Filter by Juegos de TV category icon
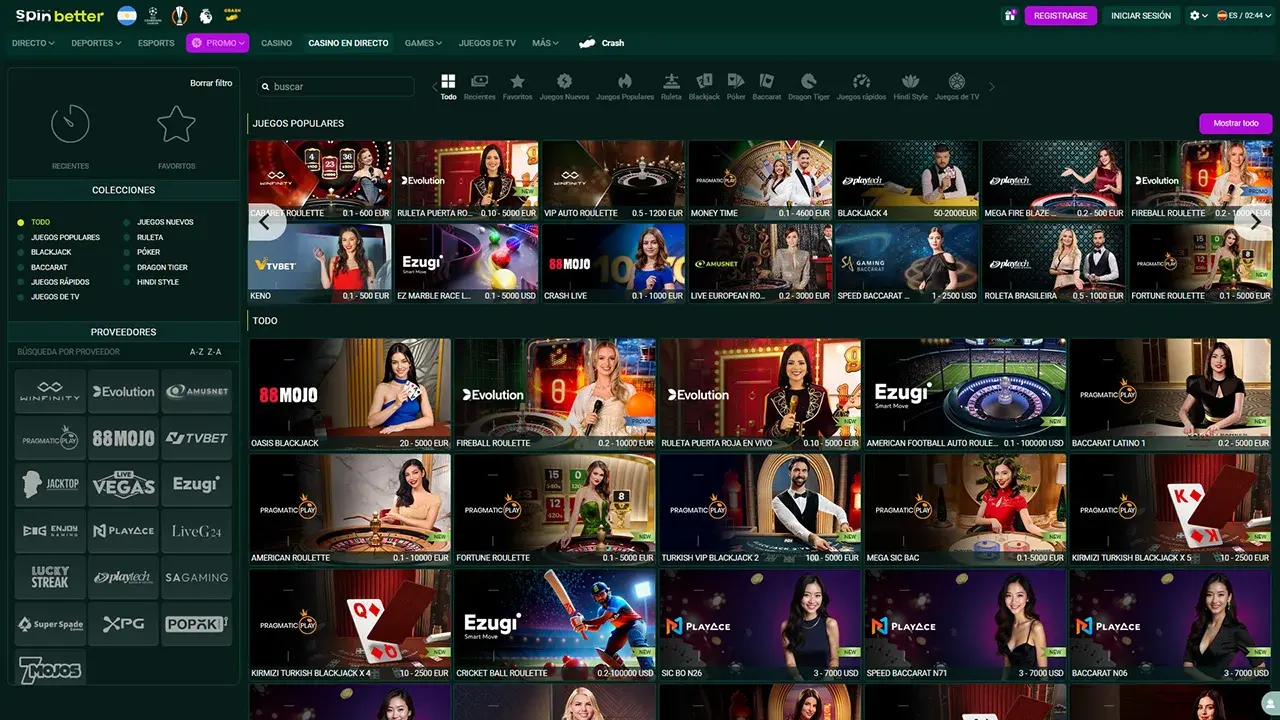 click(x=957, y=87)
